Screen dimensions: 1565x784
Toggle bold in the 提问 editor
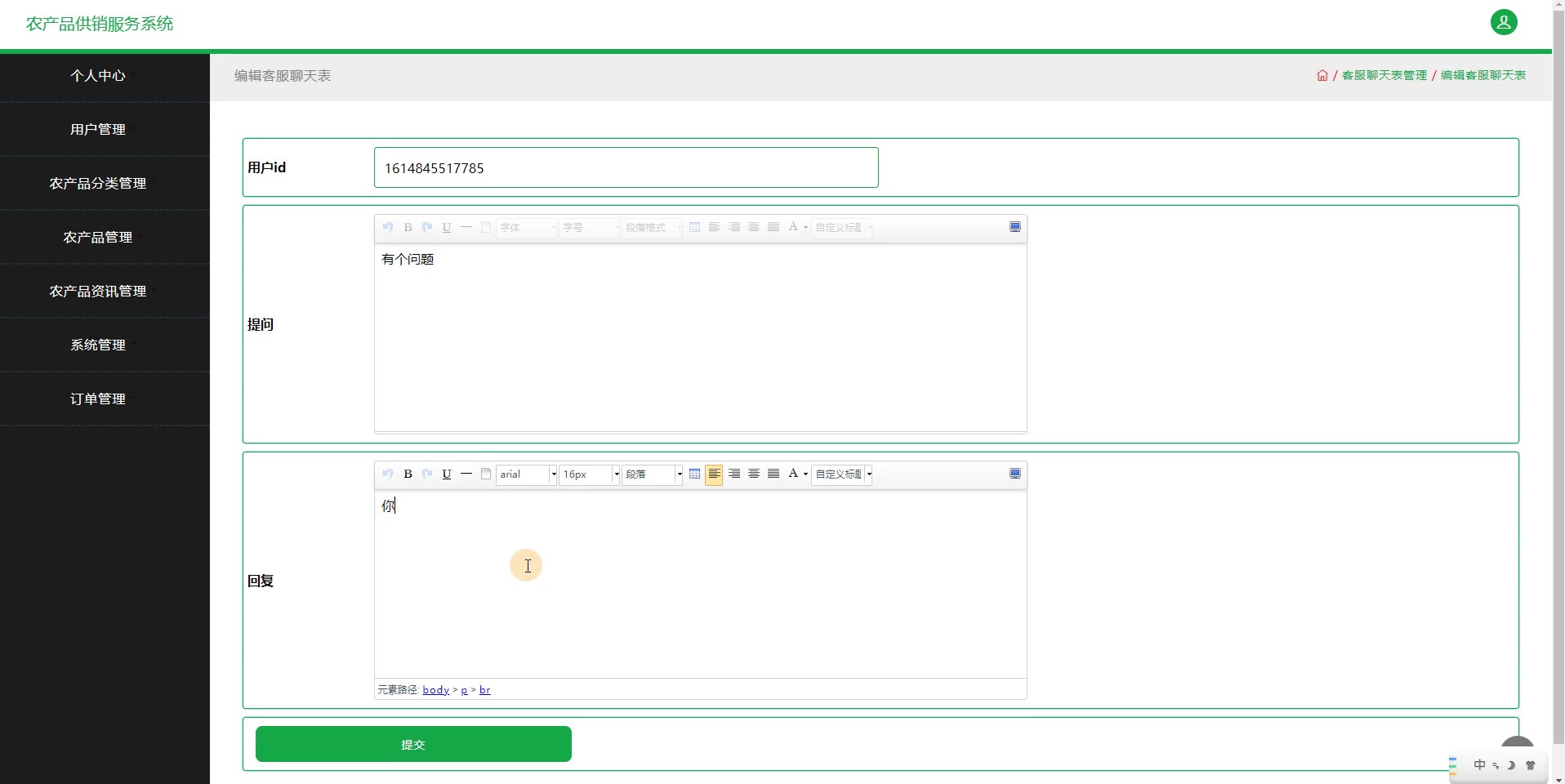tap(408, 227)
